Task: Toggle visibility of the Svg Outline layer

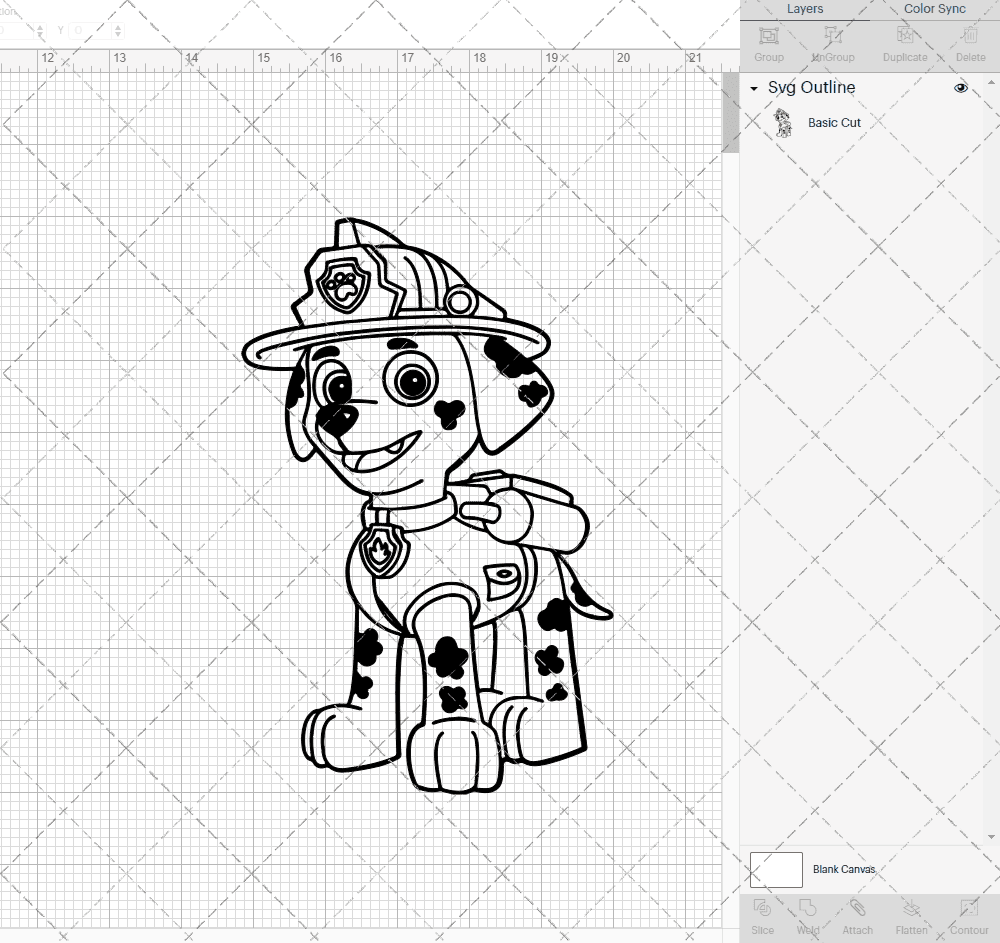Action: (961, 88)
